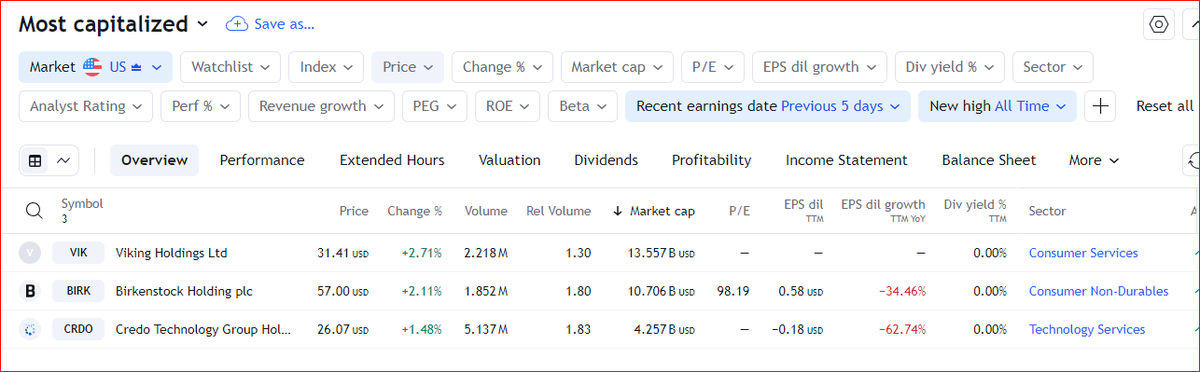This screenshot has height=372, width=1200.
Task: Click the symbol search magnifier icon
Action: point(34,211)
